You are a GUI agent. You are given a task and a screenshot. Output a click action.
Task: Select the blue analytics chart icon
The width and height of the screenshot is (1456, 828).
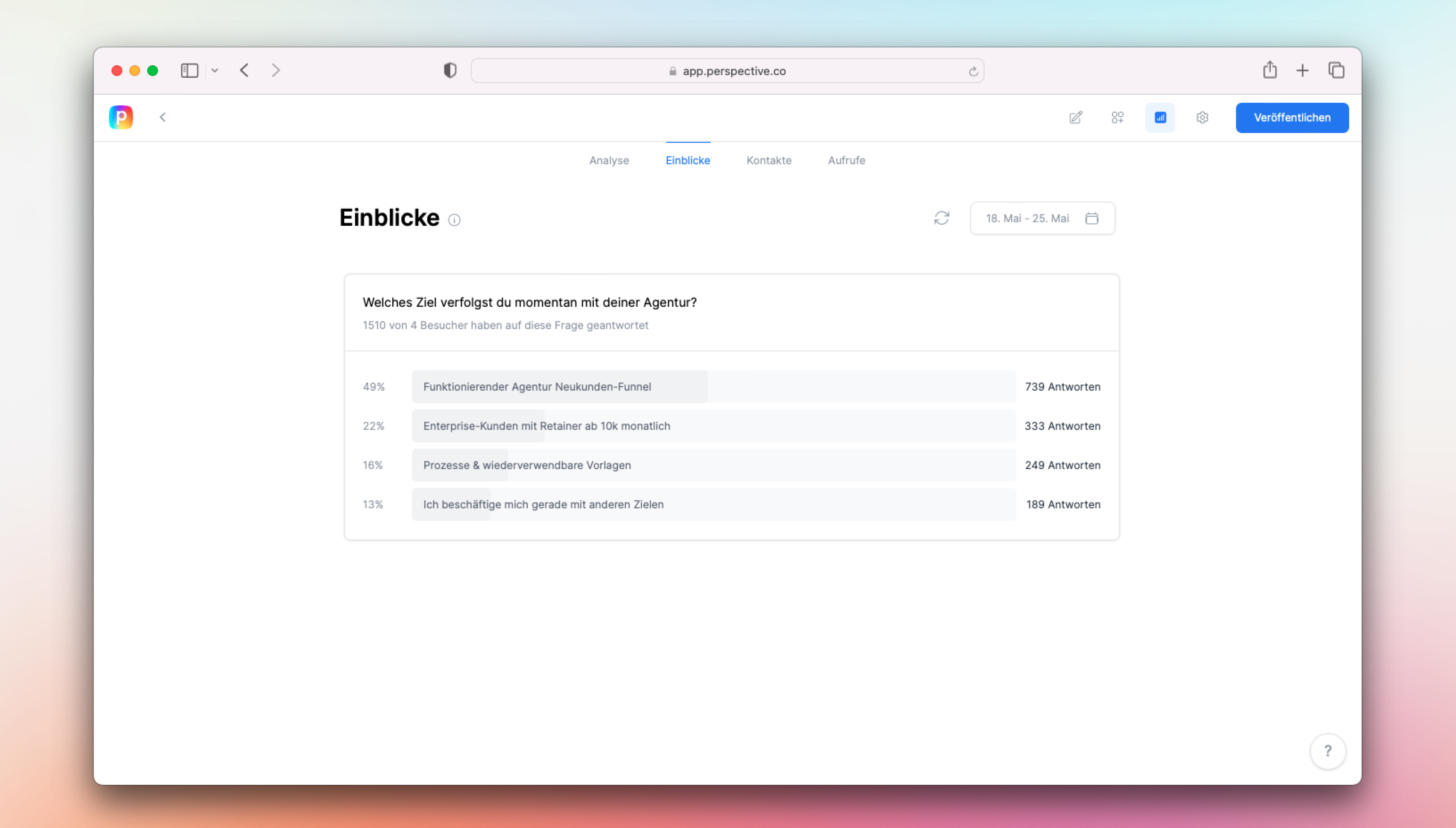1160,118
